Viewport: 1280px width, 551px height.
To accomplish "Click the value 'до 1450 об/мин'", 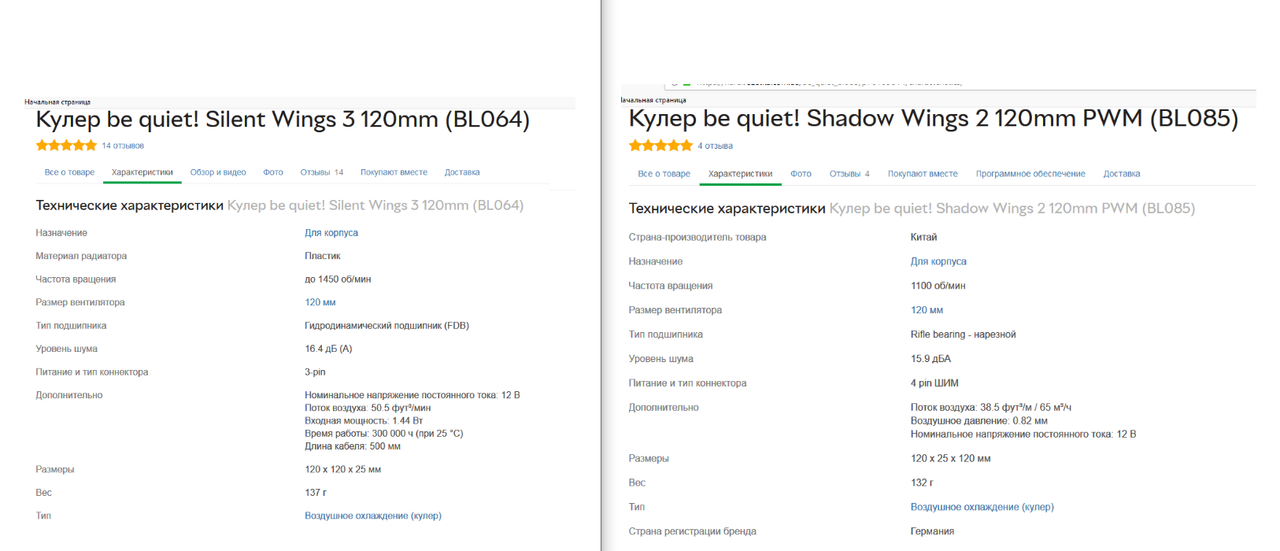I will click(x=338, y=279).
